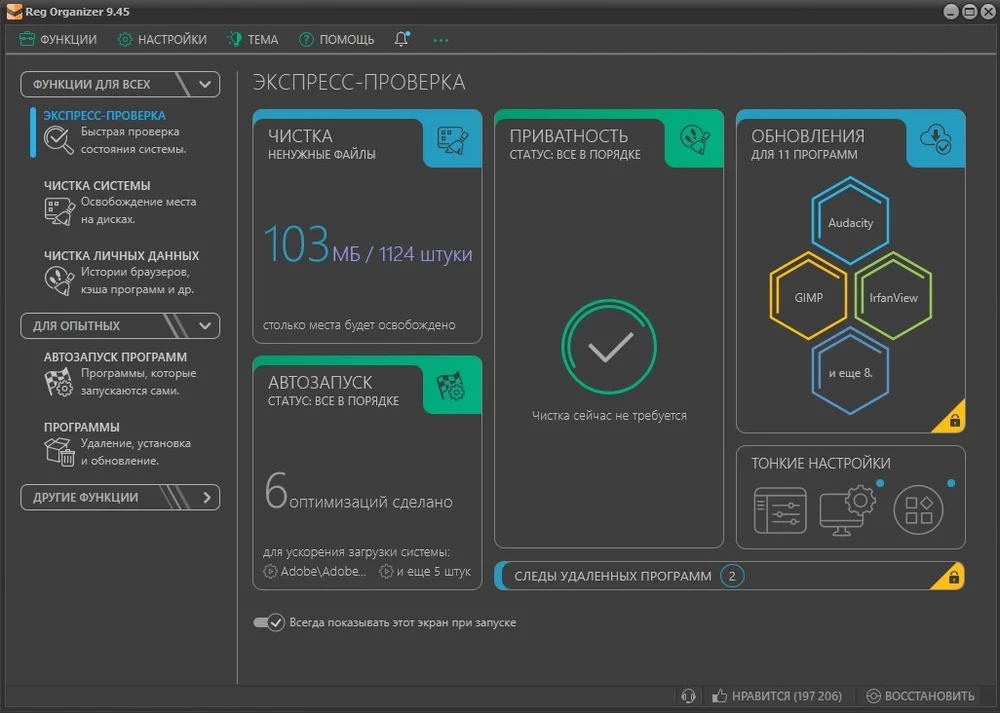
Task: Open СЛЕДЫ УДАЛЕННЫХ ПРОГРАММ bar
Action: (x=730, y=576)
